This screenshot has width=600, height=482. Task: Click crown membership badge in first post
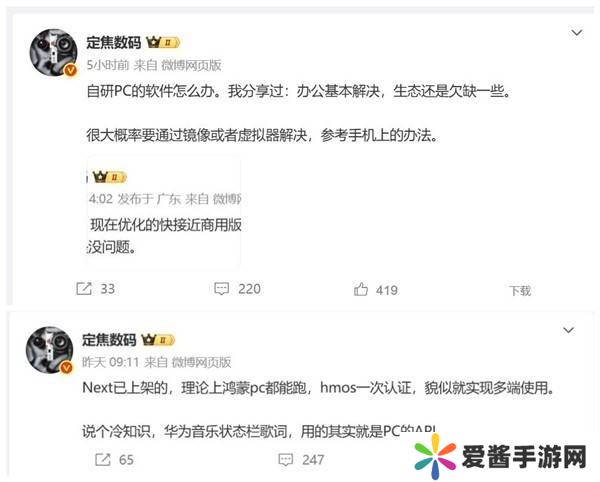tap(163, 42)
